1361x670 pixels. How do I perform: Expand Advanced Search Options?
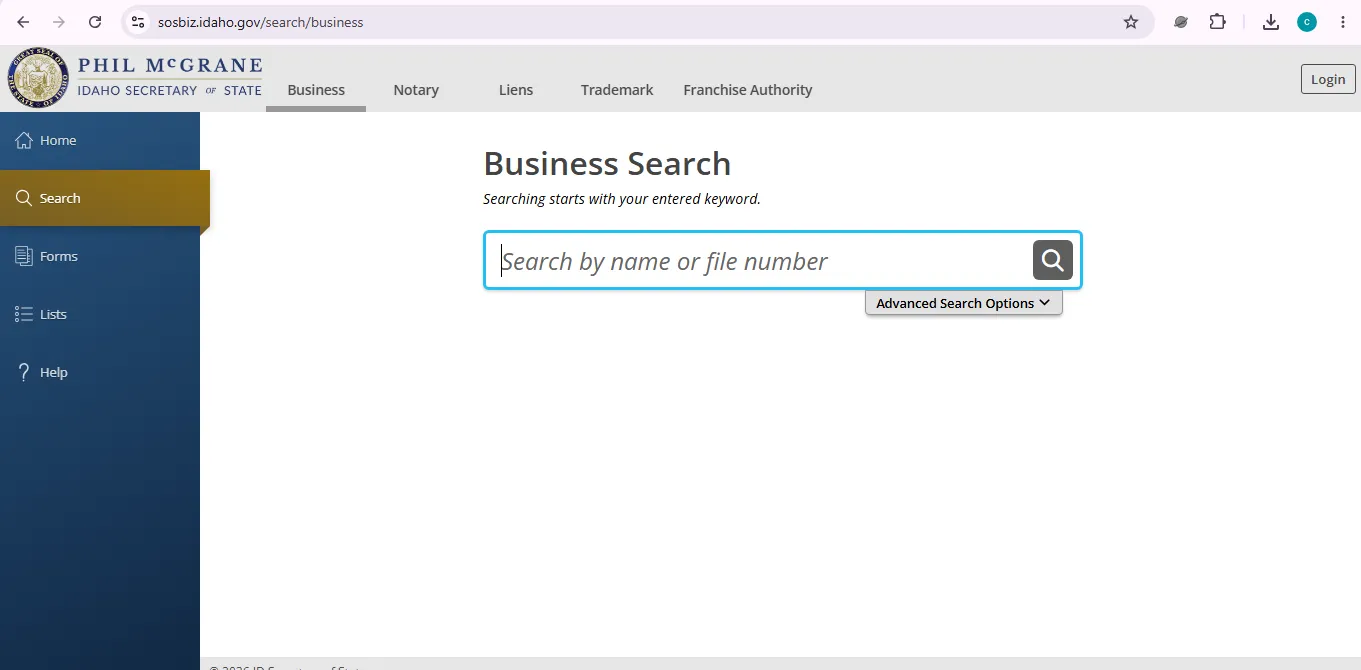pyautogui.click(x=963, y=303)
